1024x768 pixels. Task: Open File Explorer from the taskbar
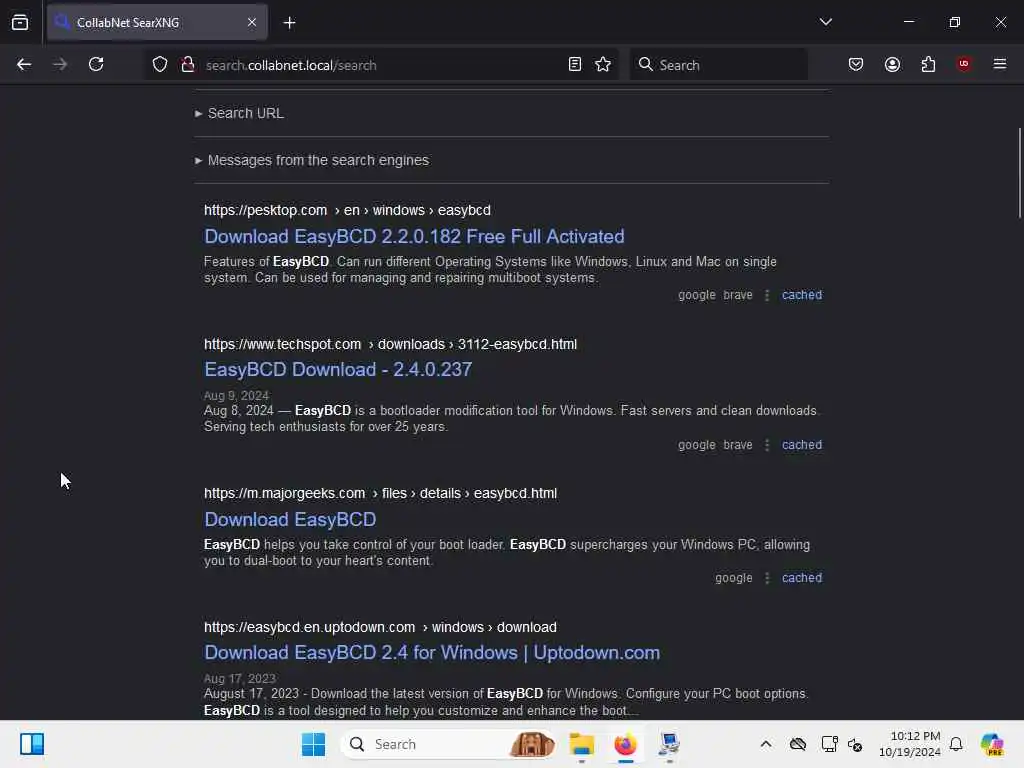[581, 744]
